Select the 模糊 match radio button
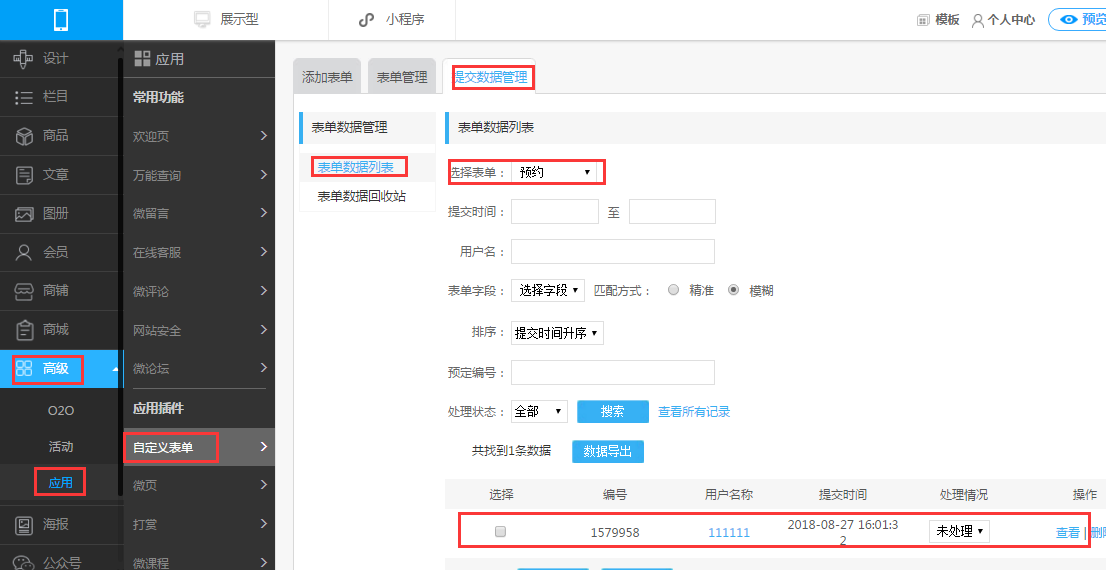Image resolution: width=1106 pixels, height=570 pixels. pyautogui.click(x=734, y=289)
